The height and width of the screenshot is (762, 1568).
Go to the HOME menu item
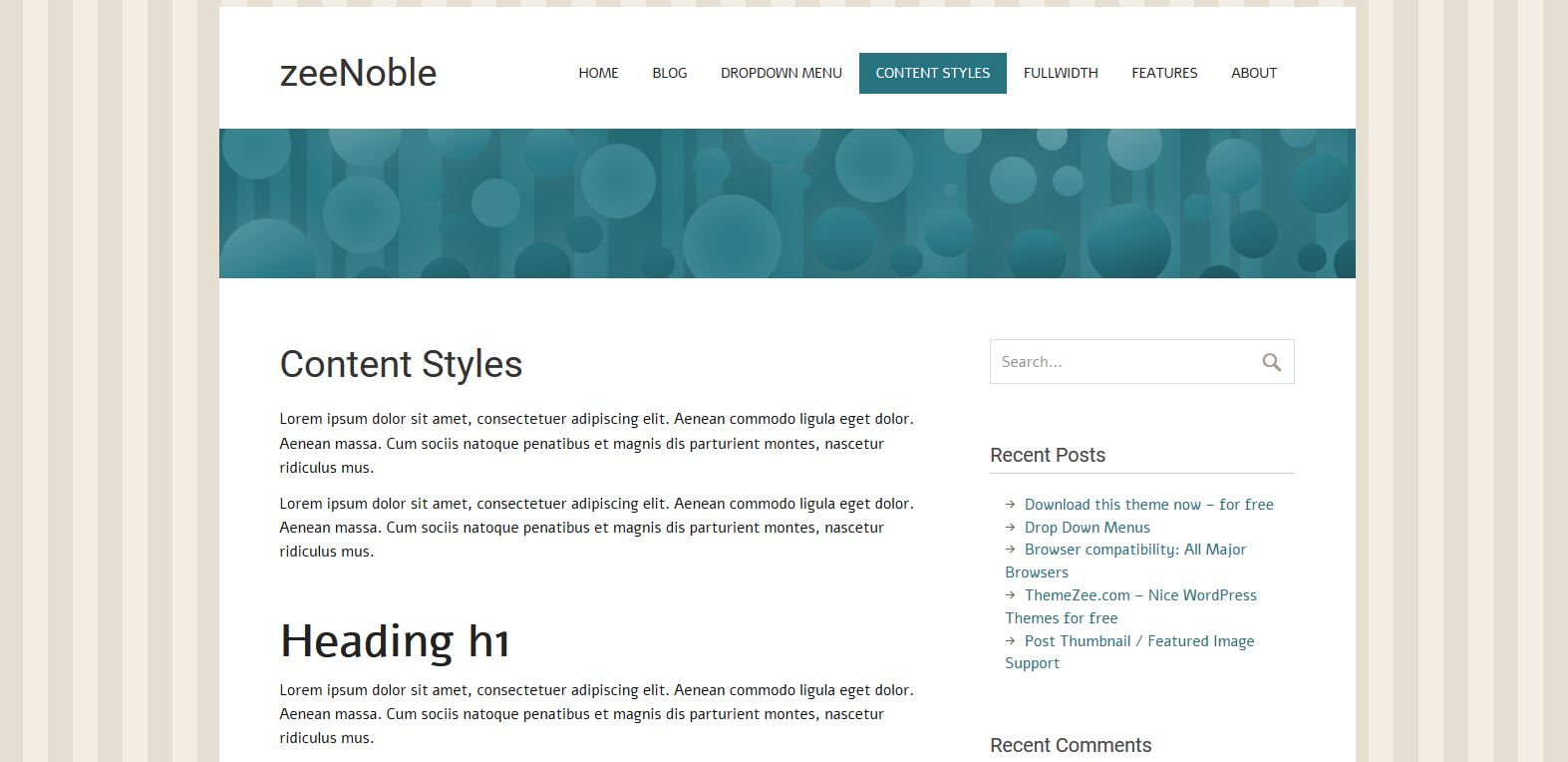pos(598,73)
